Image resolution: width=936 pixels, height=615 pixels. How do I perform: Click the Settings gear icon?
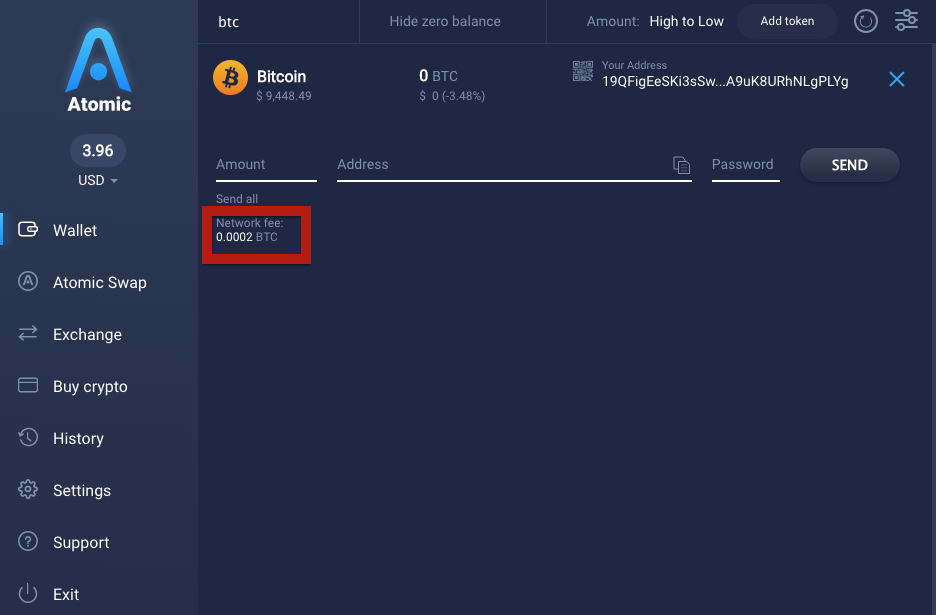coord(28,489)
